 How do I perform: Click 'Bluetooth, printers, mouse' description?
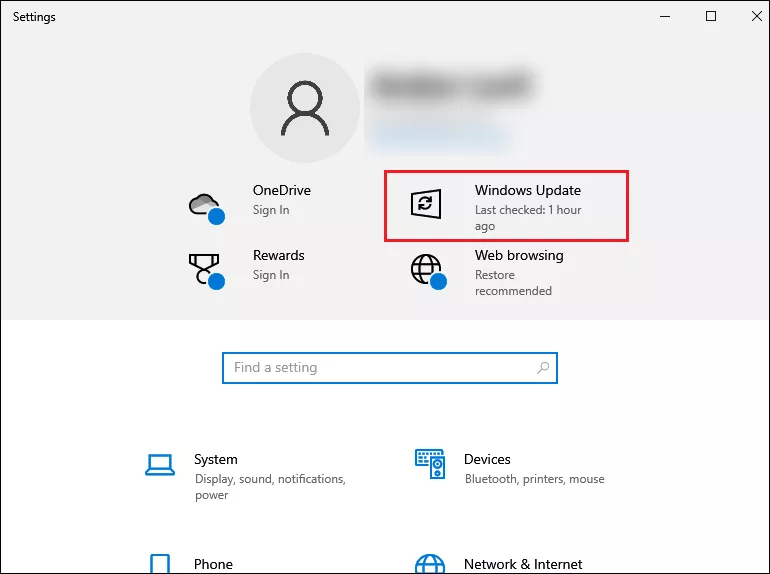[534, 479]
